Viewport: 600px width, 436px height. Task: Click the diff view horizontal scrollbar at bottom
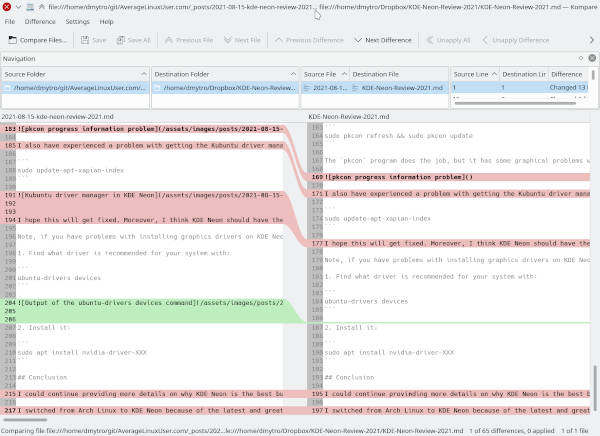pos(25,420)
